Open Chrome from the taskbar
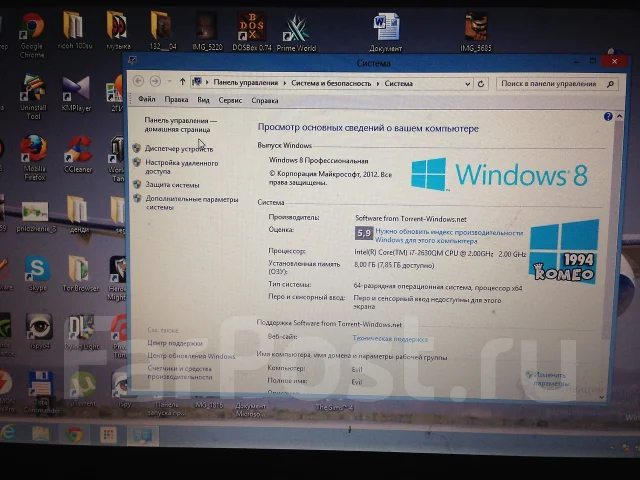 pyautogui.click(x=74, y=435)
